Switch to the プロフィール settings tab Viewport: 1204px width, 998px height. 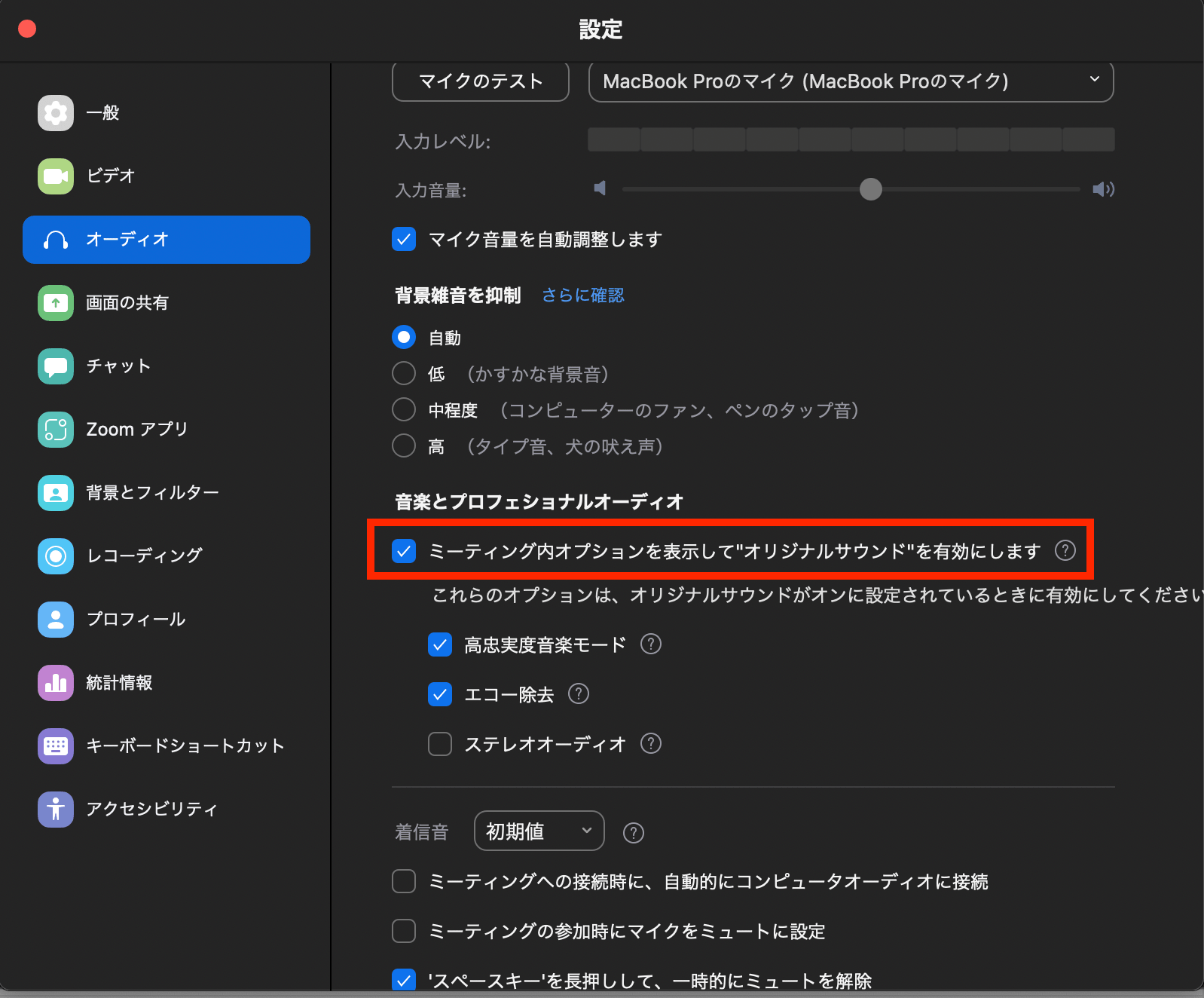click(x=136, y=620)
